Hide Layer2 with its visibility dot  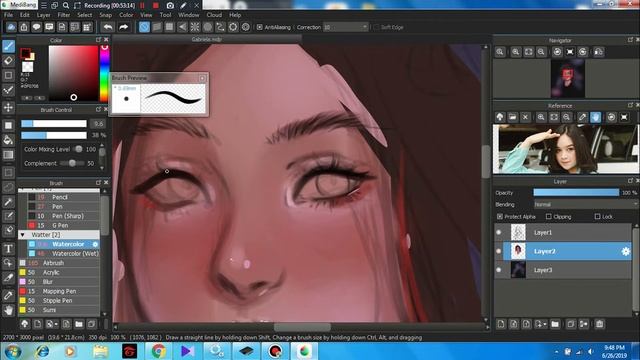tap(499, 251)
